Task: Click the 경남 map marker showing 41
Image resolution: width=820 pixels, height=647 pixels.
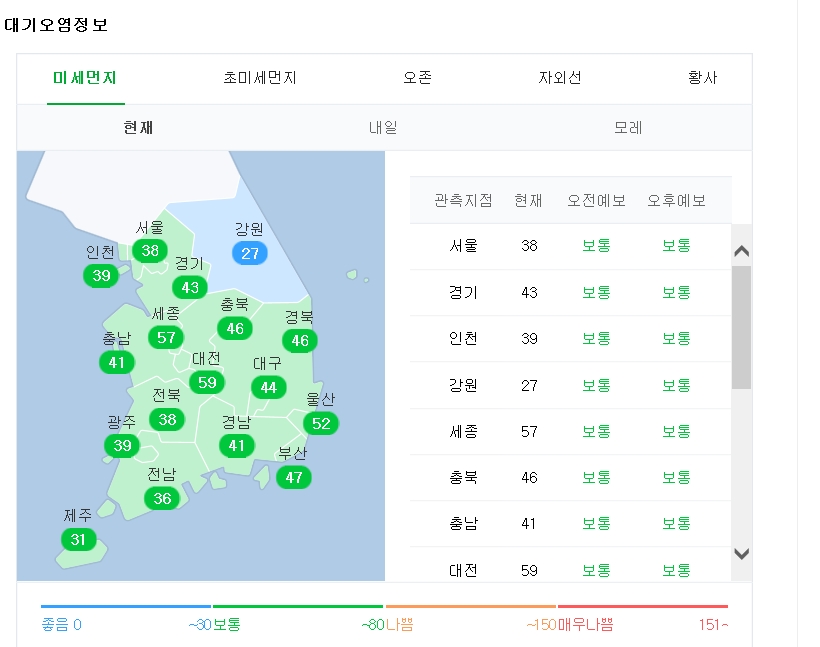Action: pos(236,446)
